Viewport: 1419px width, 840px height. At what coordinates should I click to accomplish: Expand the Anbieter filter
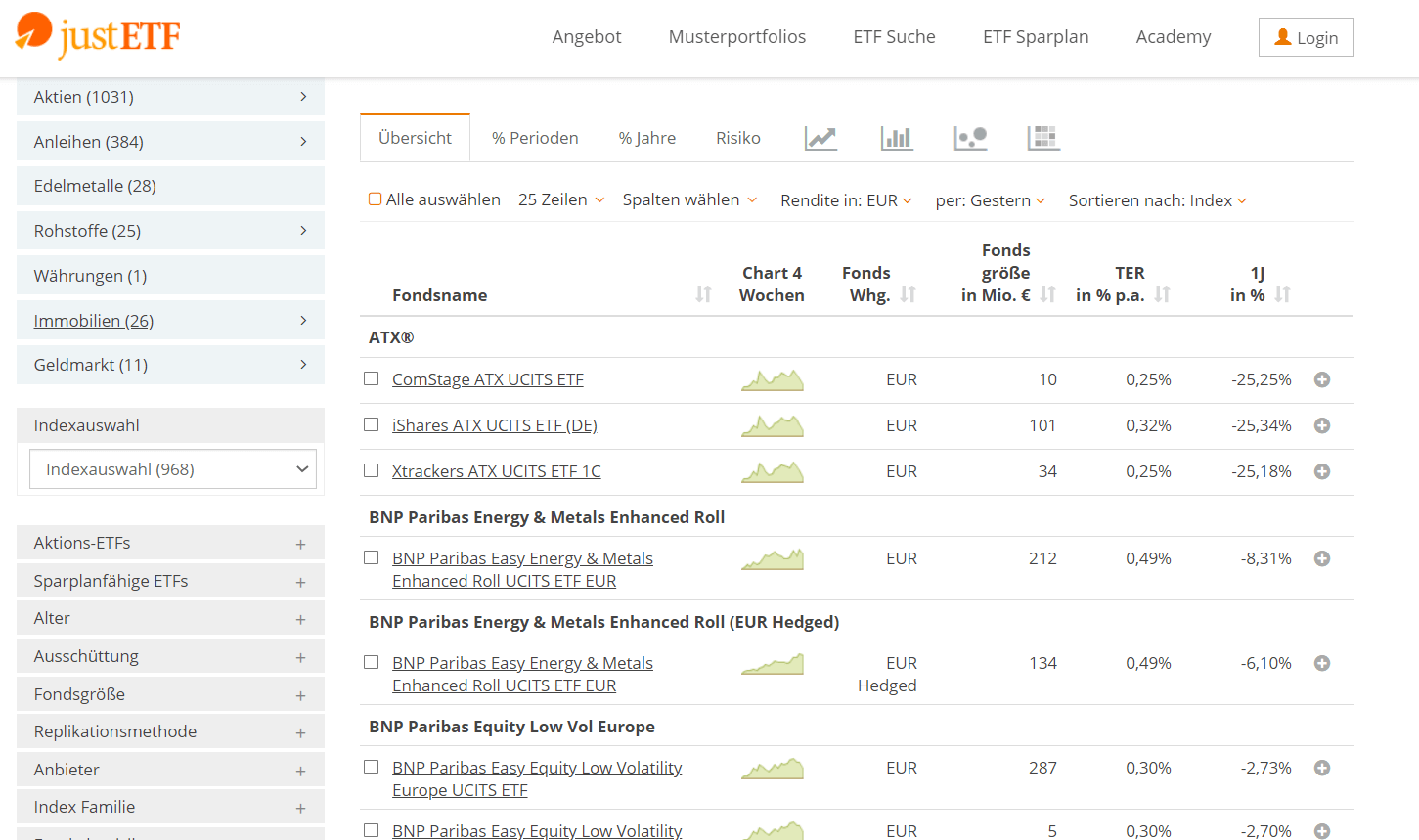170,770
